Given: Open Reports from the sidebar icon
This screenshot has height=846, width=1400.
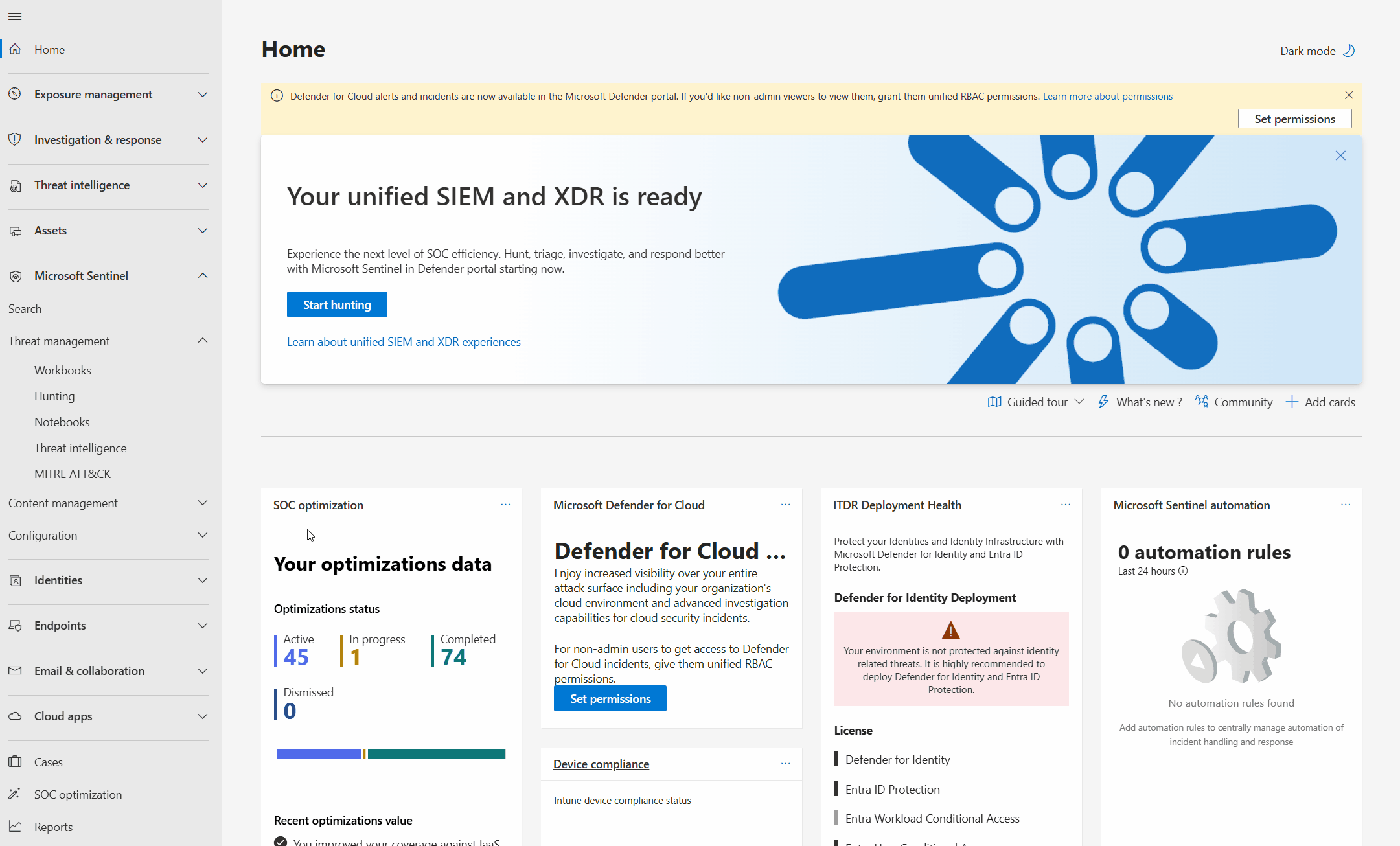Looking at the screenshot, I should pos(15,827).
